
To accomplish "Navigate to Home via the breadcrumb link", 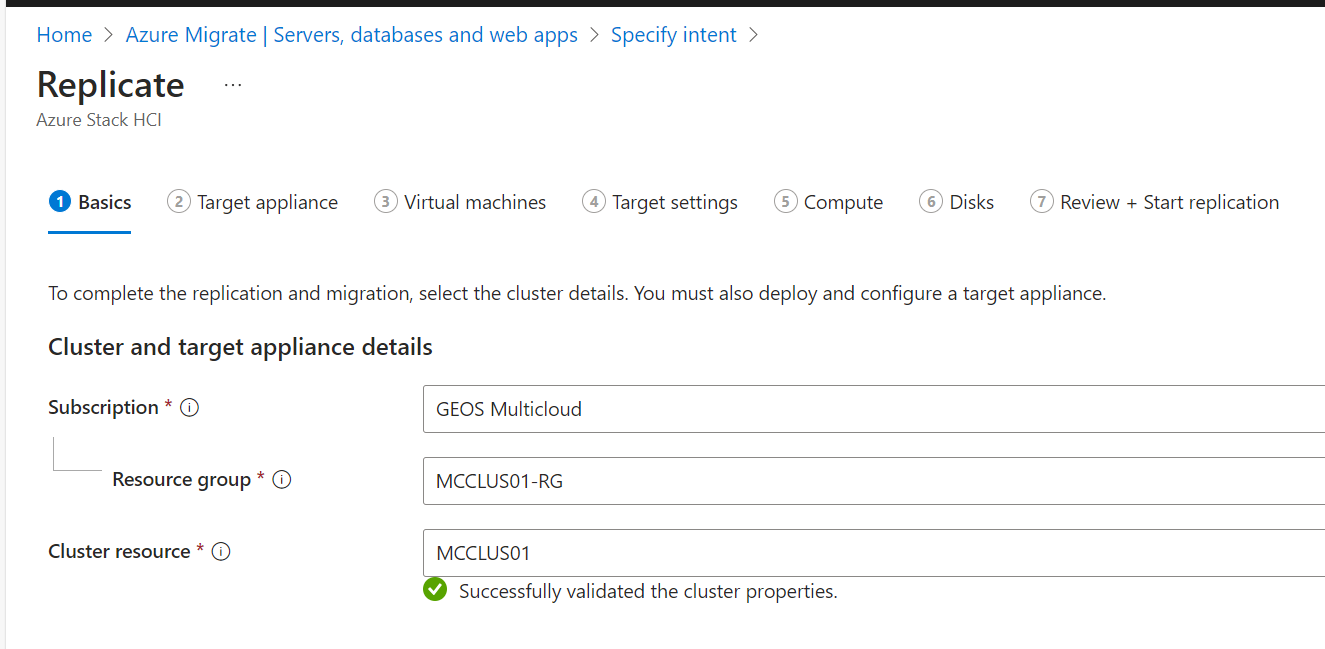I will [x=64, y=34].
